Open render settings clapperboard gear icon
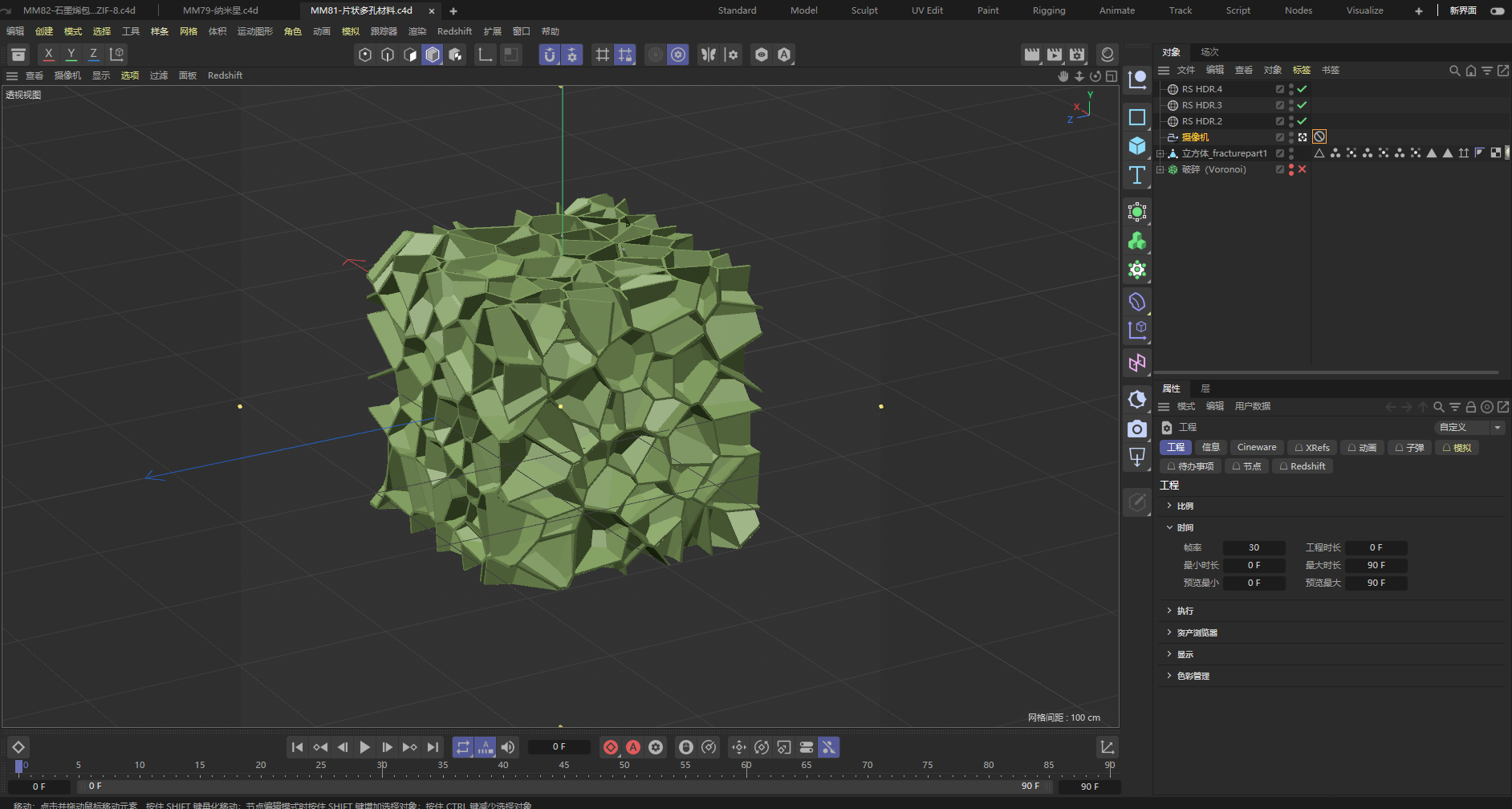The image size is (1512, 809). pos(1077,55)
